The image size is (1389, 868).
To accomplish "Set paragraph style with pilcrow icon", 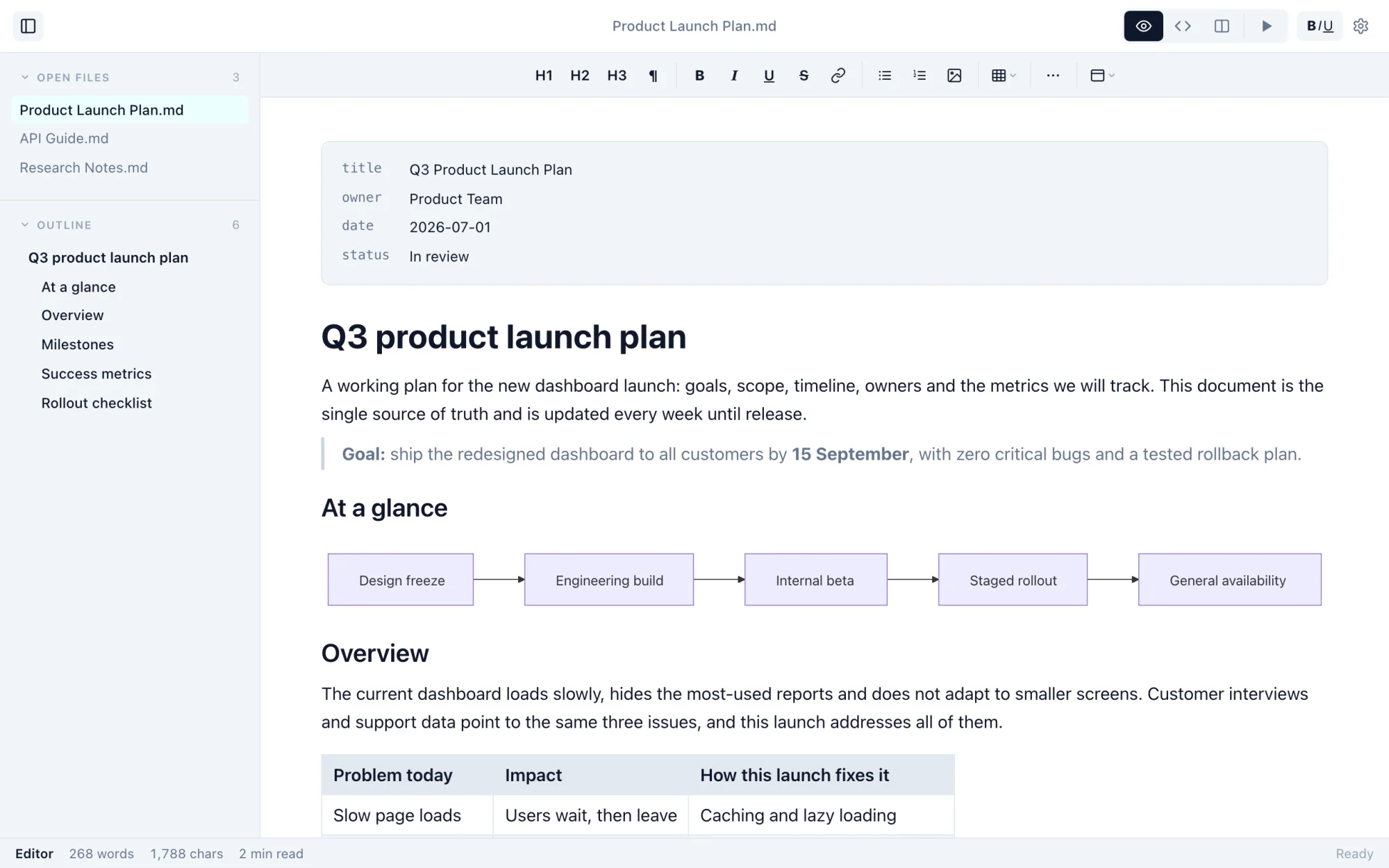I will click(653, 76).
